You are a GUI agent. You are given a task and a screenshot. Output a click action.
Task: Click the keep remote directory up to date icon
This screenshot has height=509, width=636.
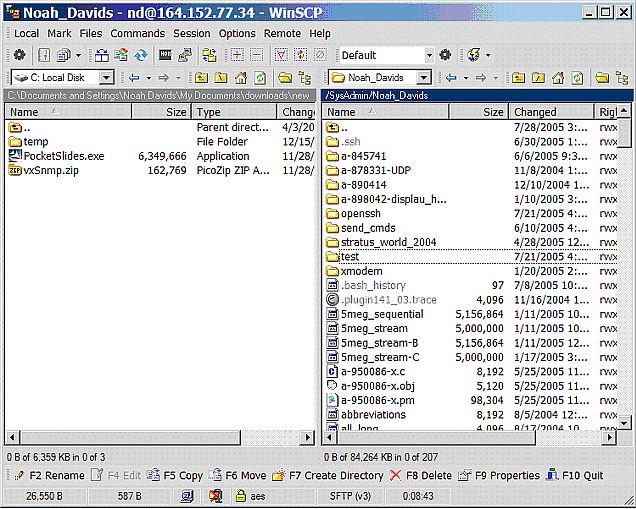121,55
